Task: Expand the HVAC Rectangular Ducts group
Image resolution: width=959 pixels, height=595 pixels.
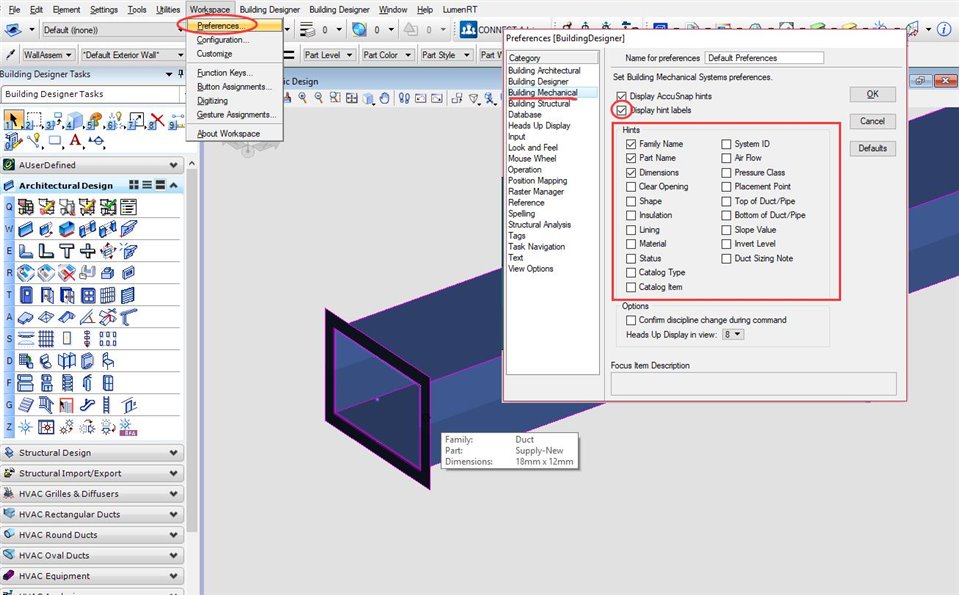Action: click(174, 515)
